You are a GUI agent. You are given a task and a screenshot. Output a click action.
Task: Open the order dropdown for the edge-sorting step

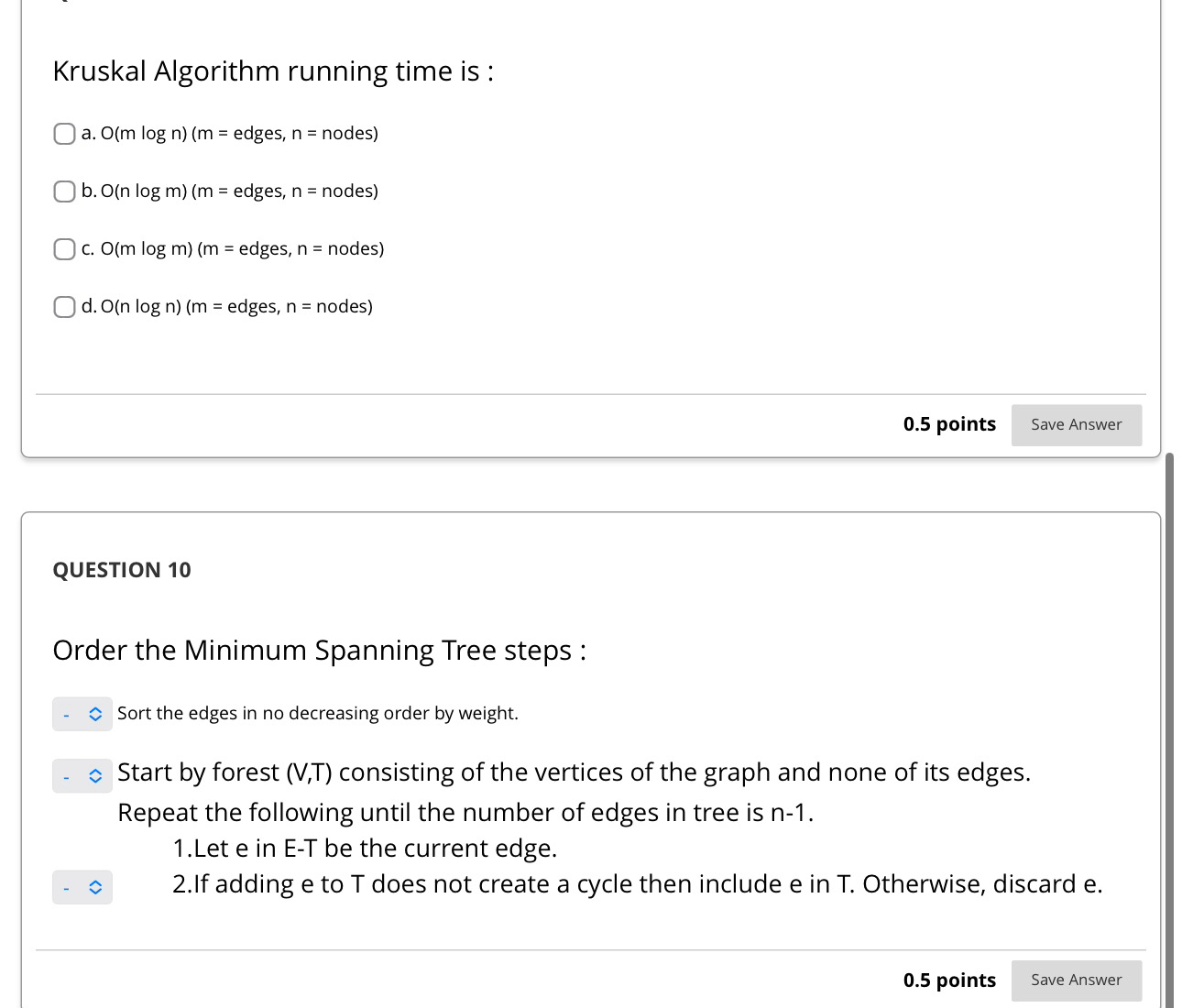82,713
